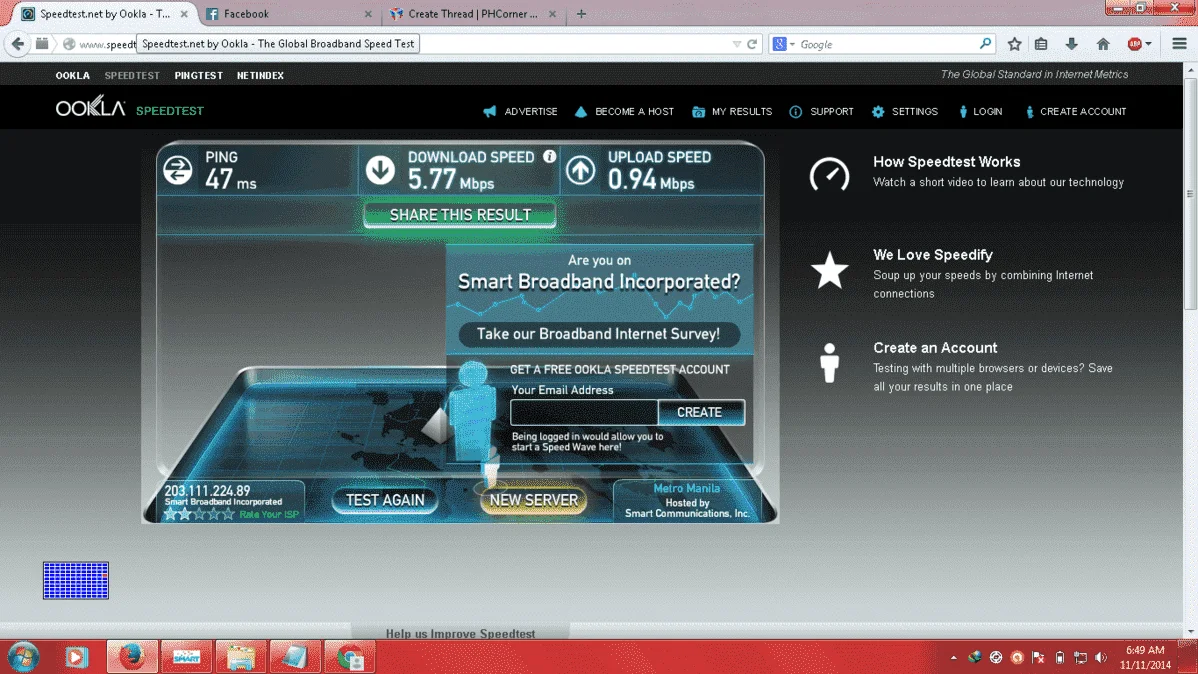The width and height of the screenshot is (1198, 674).
Task: Click the download arrow circle icon
Action: (x=380, y=170)
